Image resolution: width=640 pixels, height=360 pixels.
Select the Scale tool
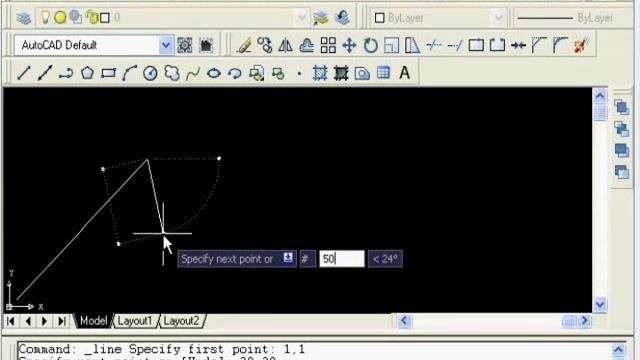[392, 45]
